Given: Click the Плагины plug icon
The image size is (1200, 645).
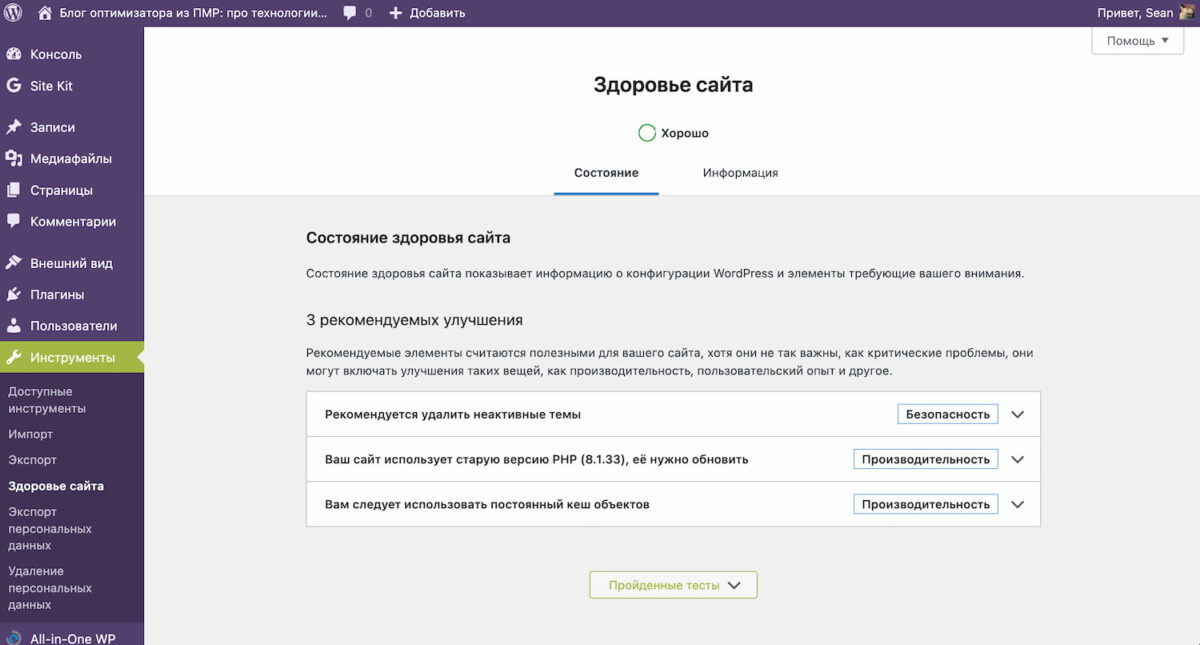Looking at the screenshot, I should 14,295.
